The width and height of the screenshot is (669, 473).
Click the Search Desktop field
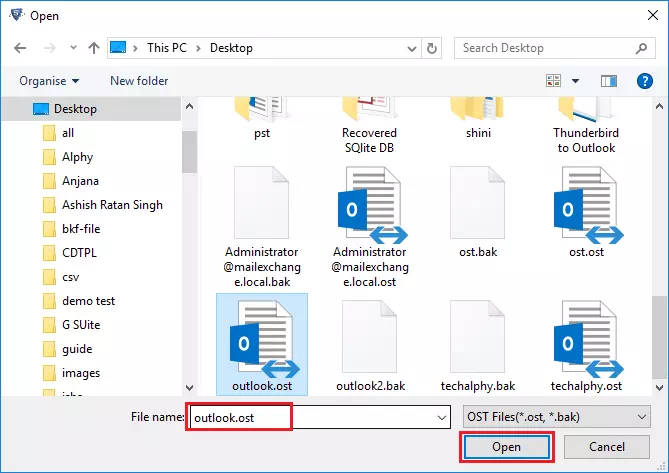pos(555,48)
